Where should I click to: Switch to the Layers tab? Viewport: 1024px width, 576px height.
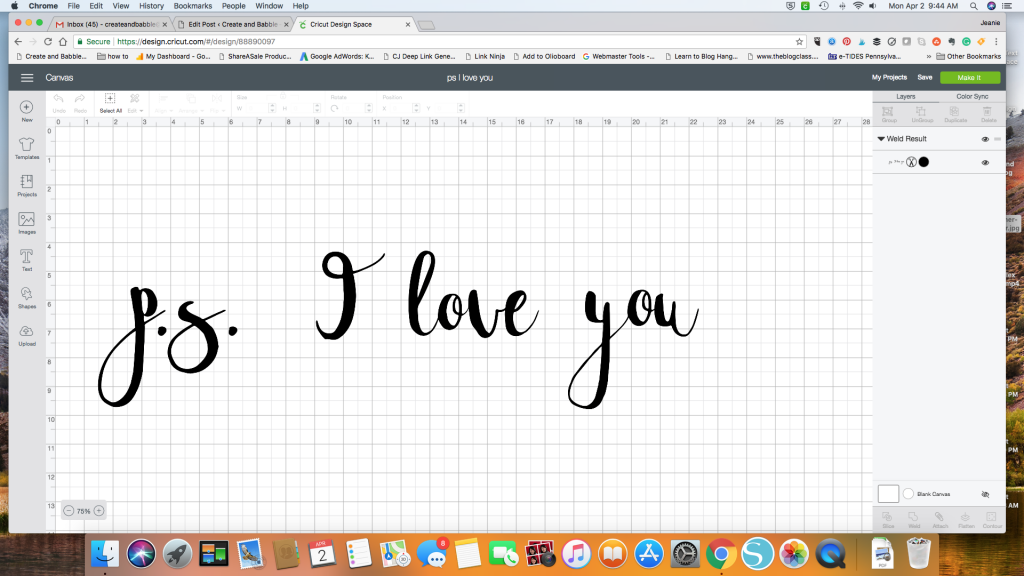point(905,97)
